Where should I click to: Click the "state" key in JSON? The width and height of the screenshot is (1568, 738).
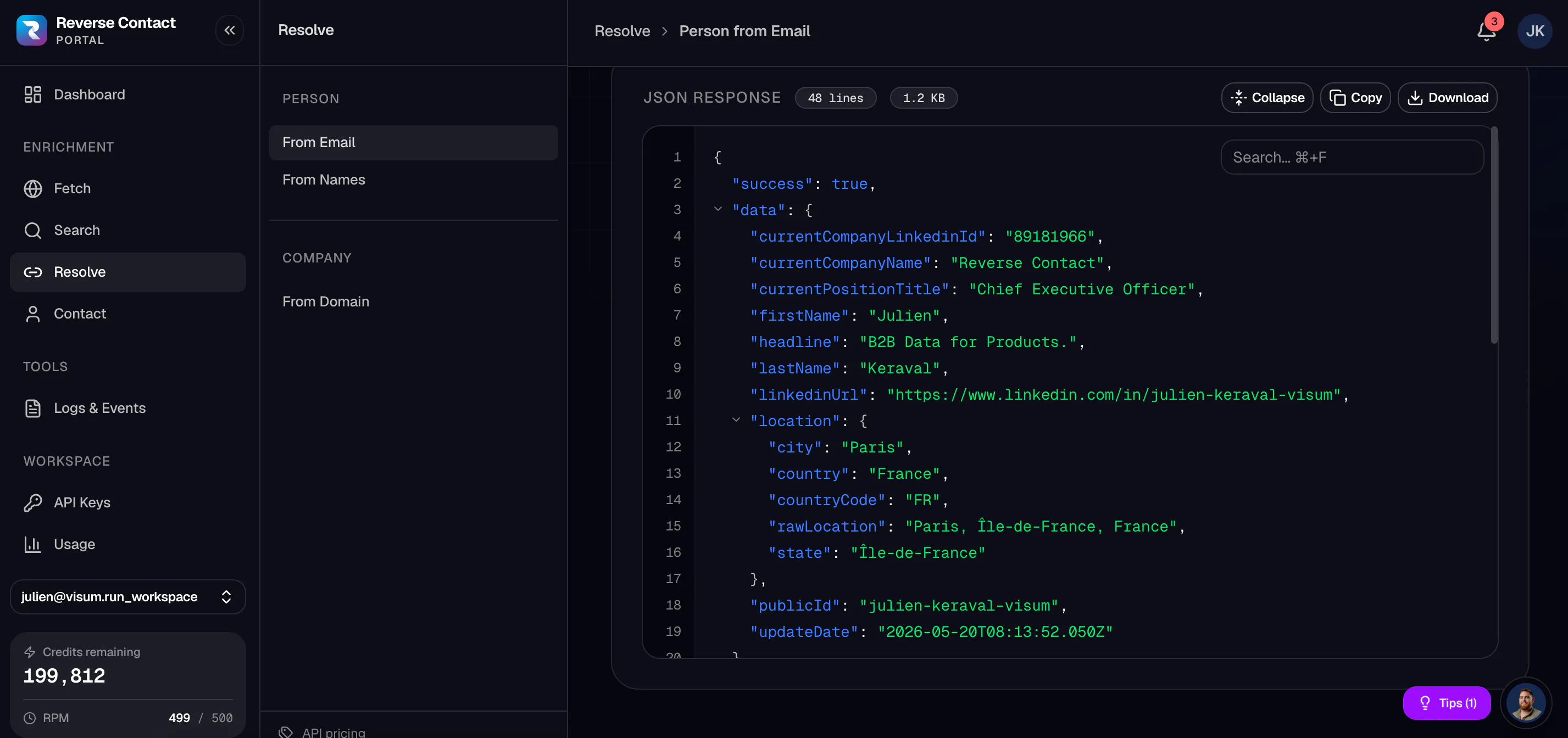[x=799, y=553]
